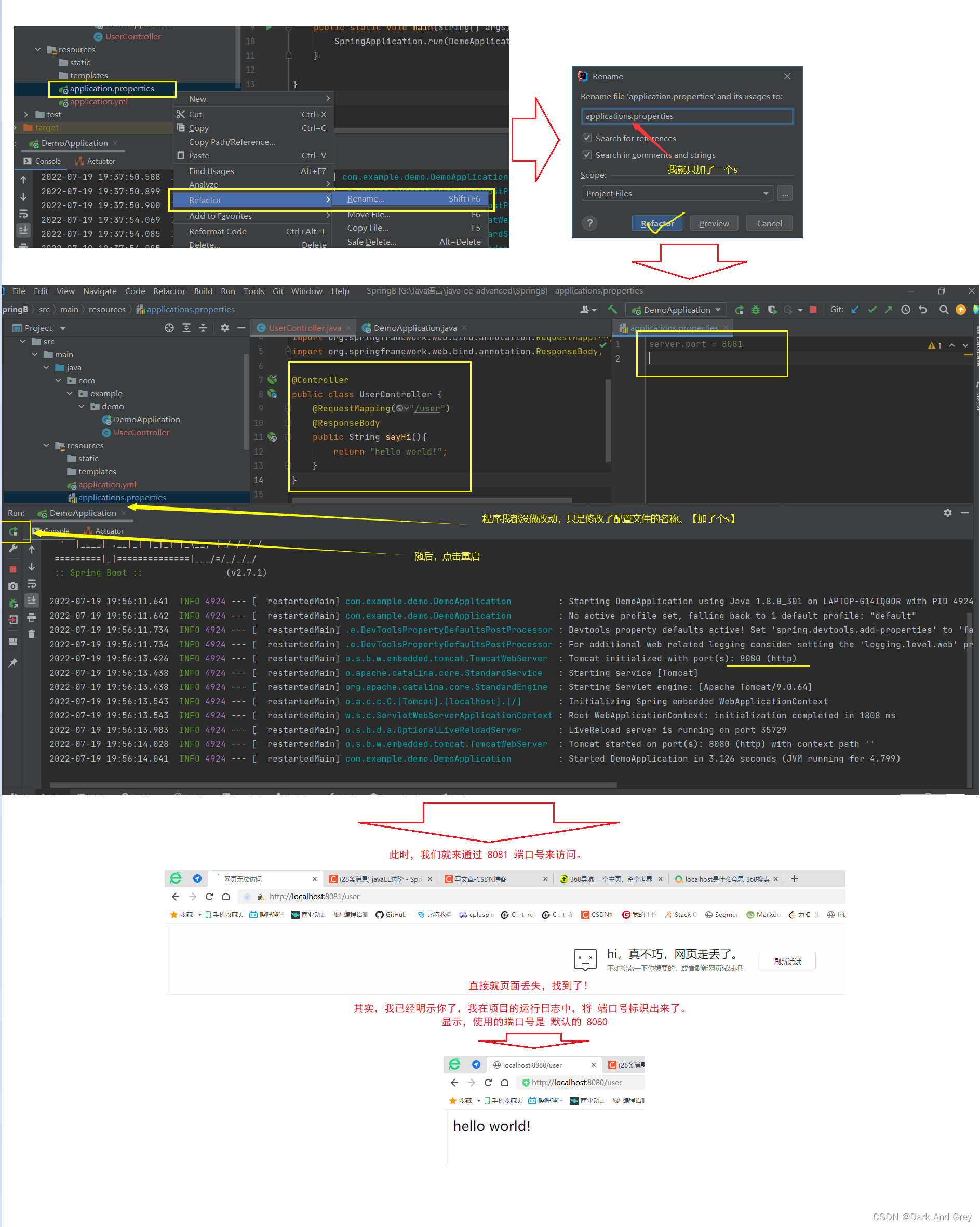Click the printer icon in Run console toolbar
The height and width of the screenshot is (1227, 980).
pos(31,618)
